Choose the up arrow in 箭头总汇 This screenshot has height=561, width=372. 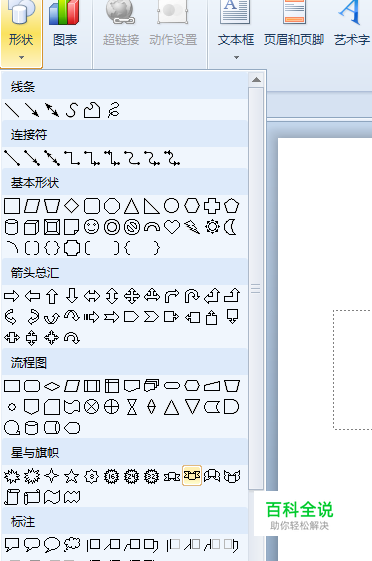pos(52,296)
